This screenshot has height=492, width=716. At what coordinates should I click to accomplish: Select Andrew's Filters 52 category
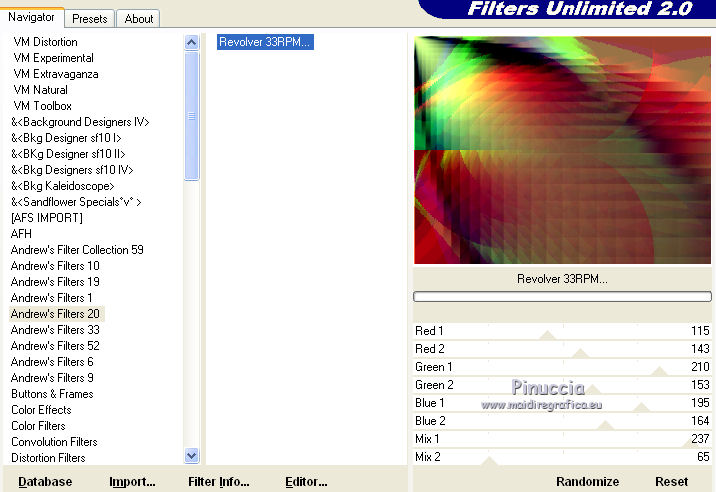tap(55, 346)
